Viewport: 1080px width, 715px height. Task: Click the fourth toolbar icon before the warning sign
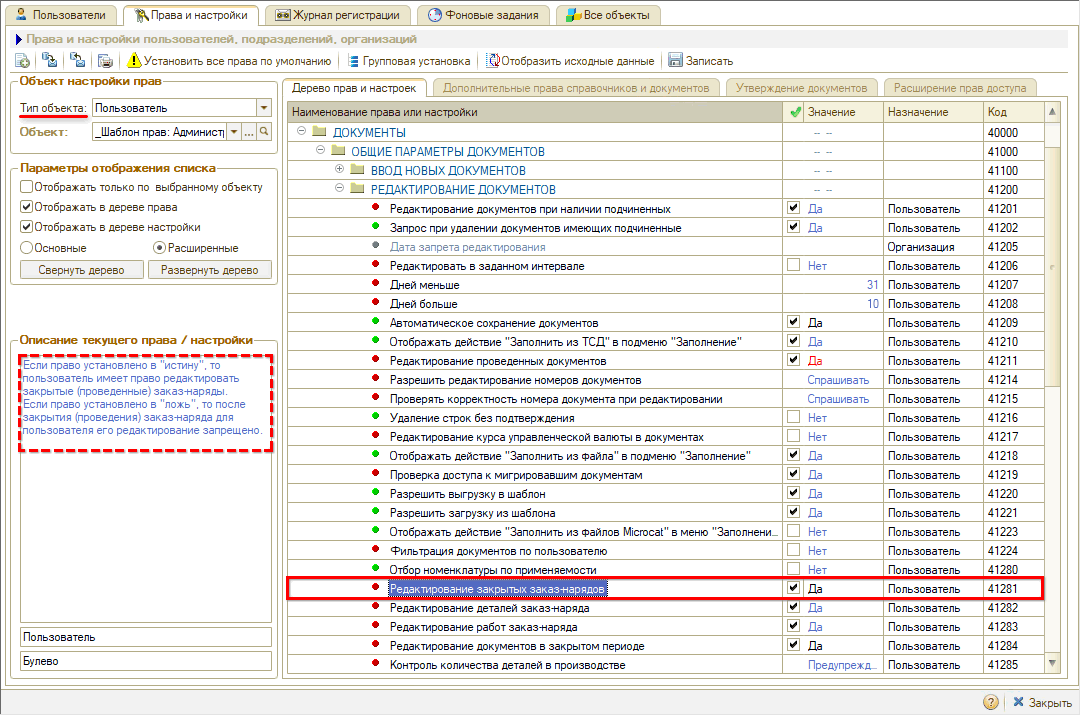click(105, 61)
